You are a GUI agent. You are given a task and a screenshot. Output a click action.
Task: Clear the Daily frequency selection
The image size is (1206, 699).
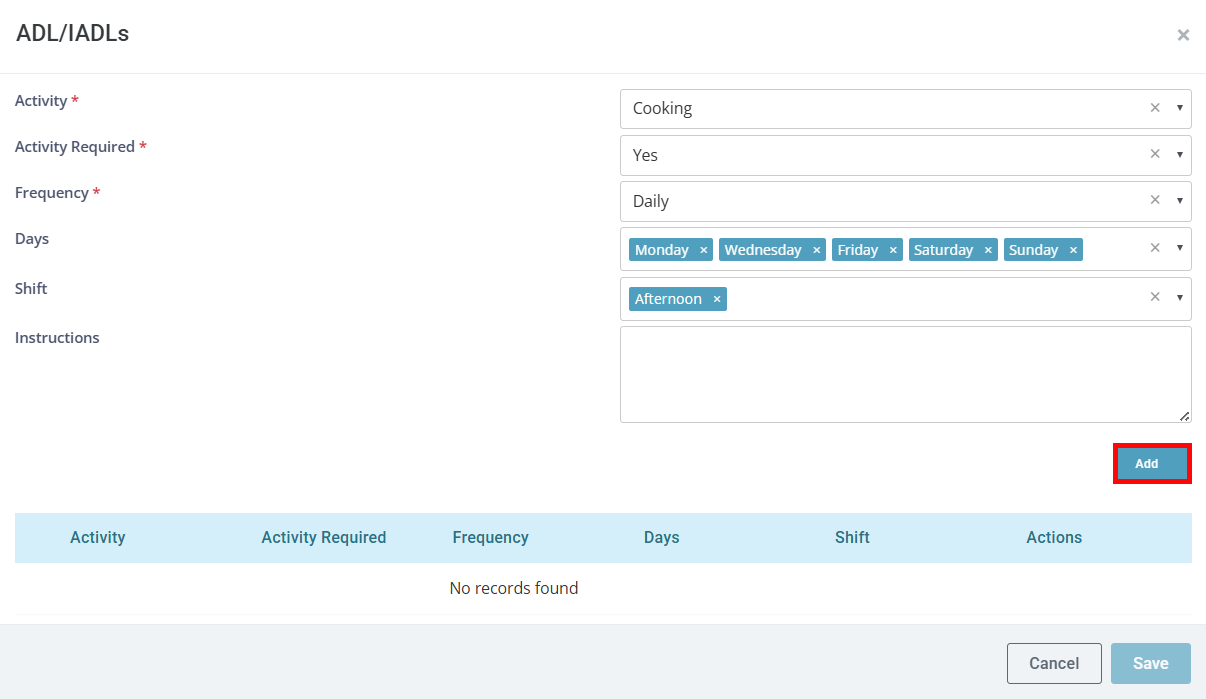pos(1155,201)
